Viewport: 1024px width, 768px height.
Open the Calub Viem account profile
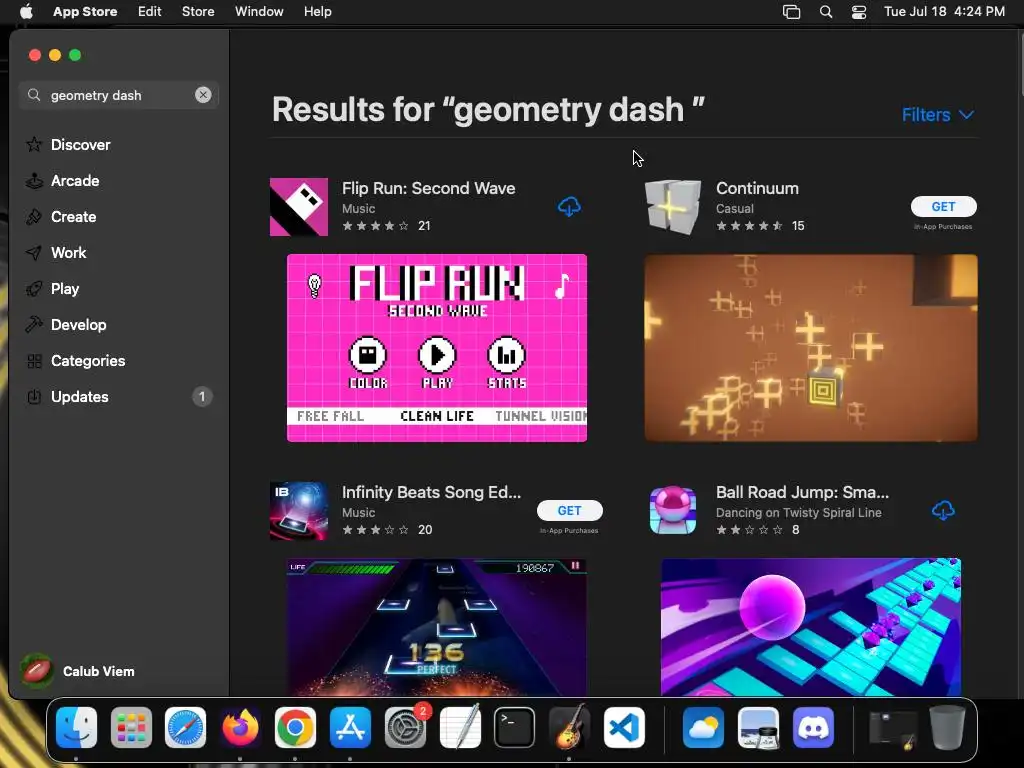pyautogui.click(x=78, y=671)
